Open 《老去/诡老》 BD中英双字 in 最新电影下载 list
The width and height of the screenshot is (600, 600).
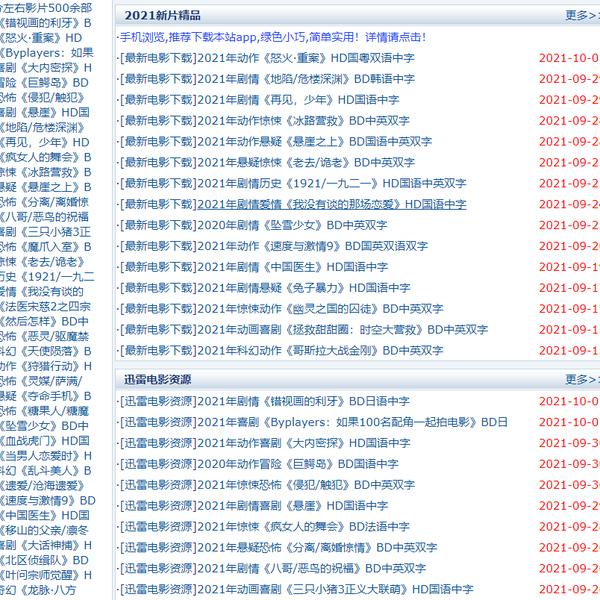306,163
